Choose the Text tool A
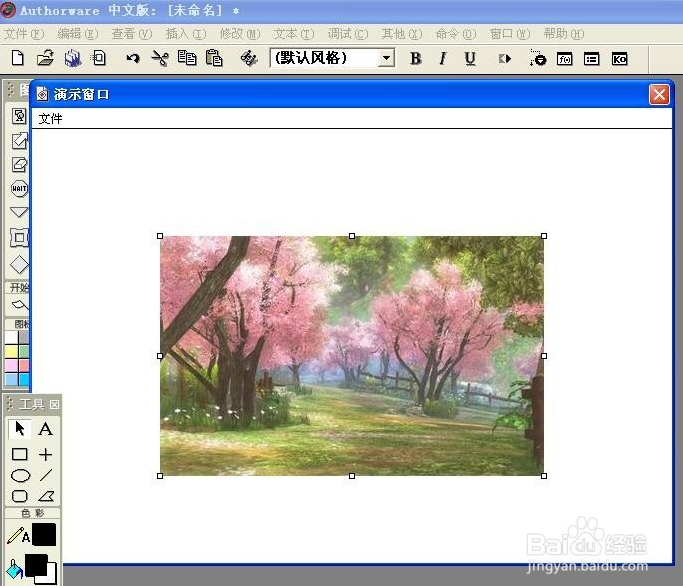 pos(45,429)
